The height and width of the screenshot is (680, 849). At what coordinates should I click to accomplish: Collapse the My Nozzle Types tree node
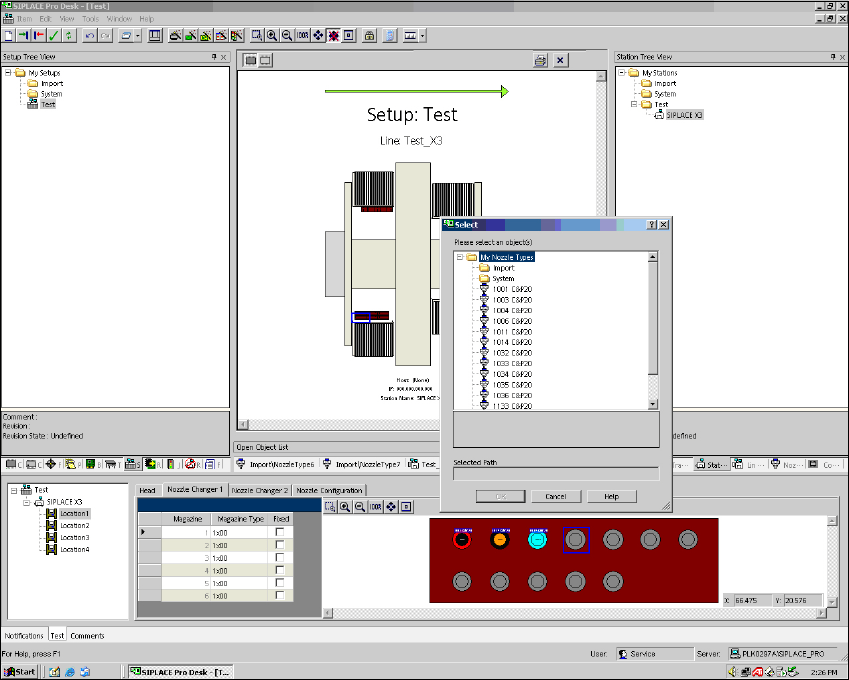tap(460, 257)
